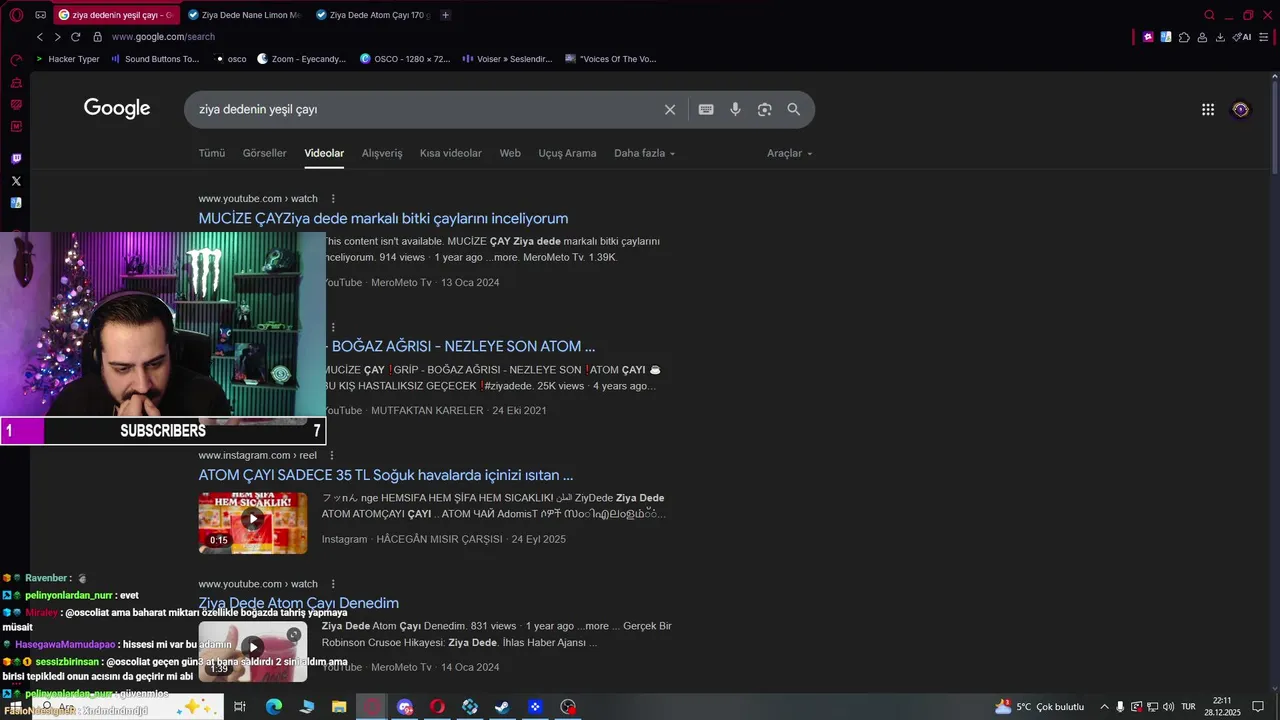Open Twitch in the Opera sidebar
Screen dimensions: 1280x720
click(x=16, y=158)
